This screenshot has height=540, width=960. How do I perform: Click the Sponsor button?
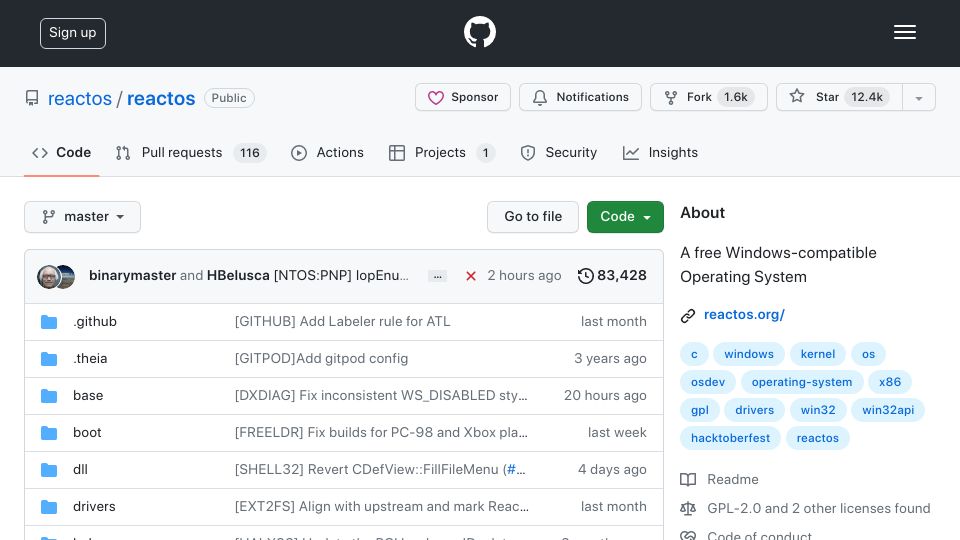coord(463,97)
